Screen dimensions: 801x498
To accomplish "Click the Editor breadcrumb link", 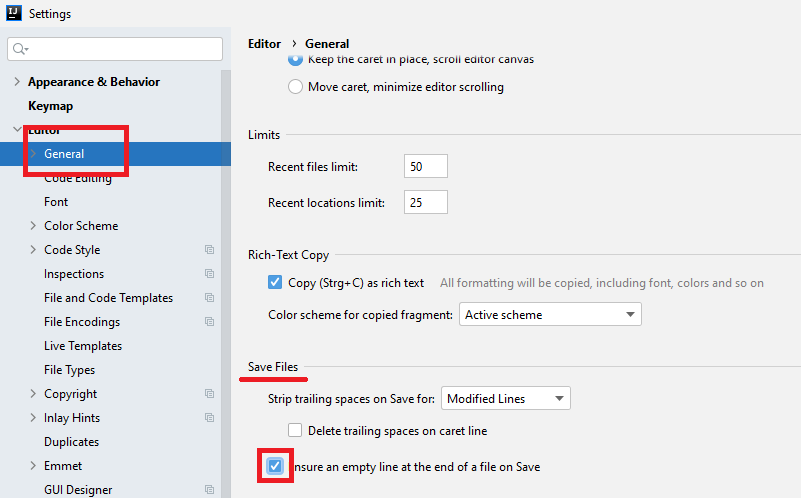I will [x=265, y=44].
